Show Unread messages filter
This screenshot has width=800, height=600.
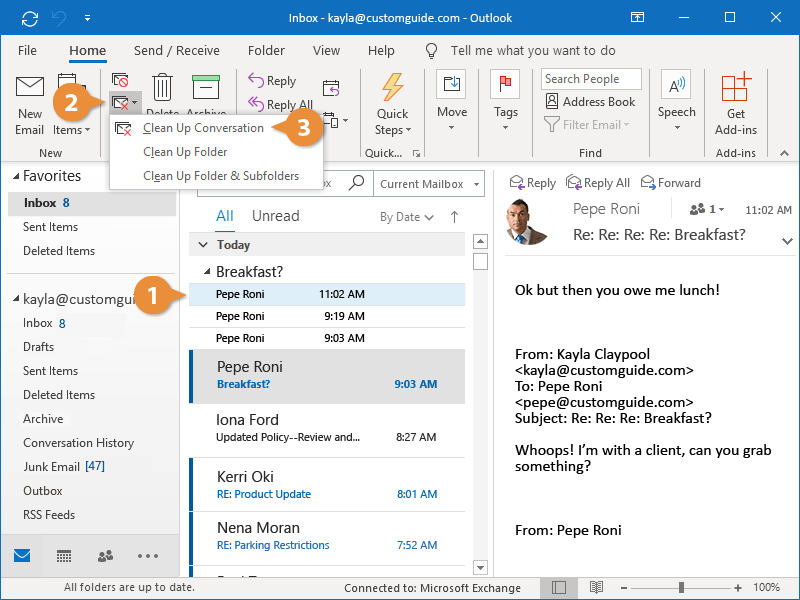(276, 216)
